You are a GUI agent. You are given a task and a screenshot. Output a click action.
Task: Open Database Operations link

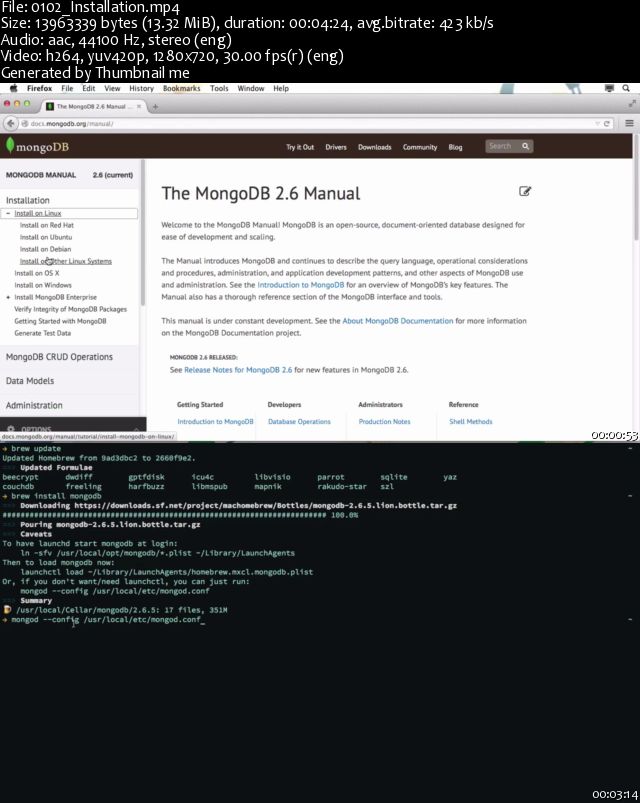click(x=299, y=421)
